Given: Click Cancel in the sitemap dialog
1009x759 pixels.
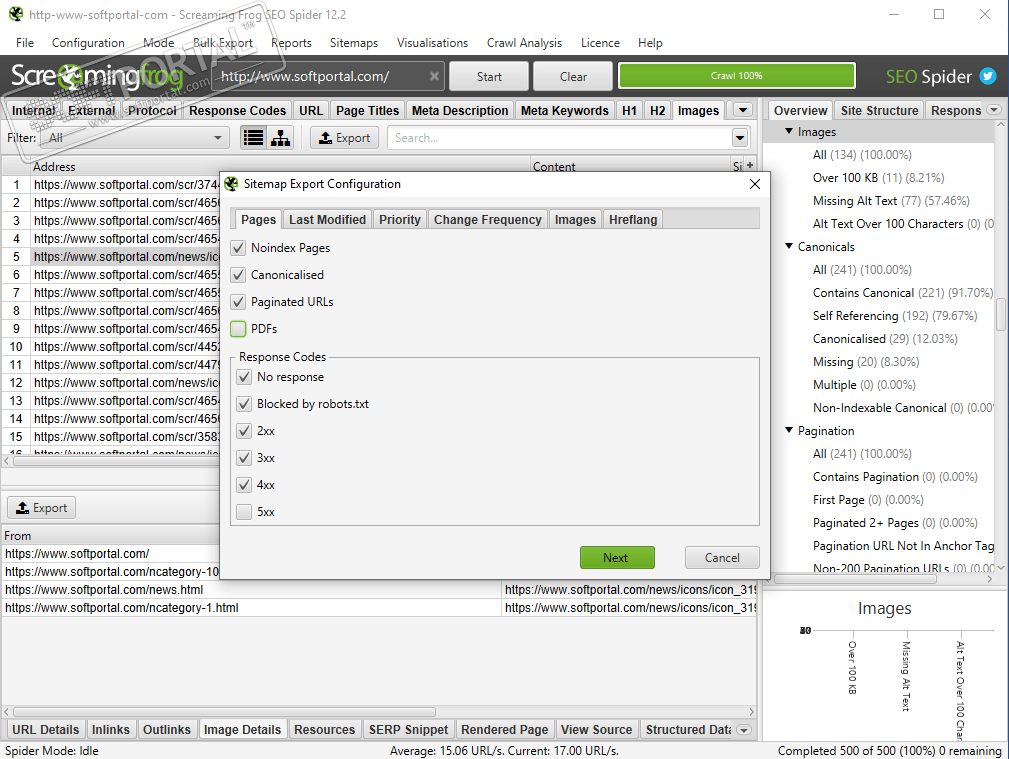Looking at the screenshot, I should (722, 558).
